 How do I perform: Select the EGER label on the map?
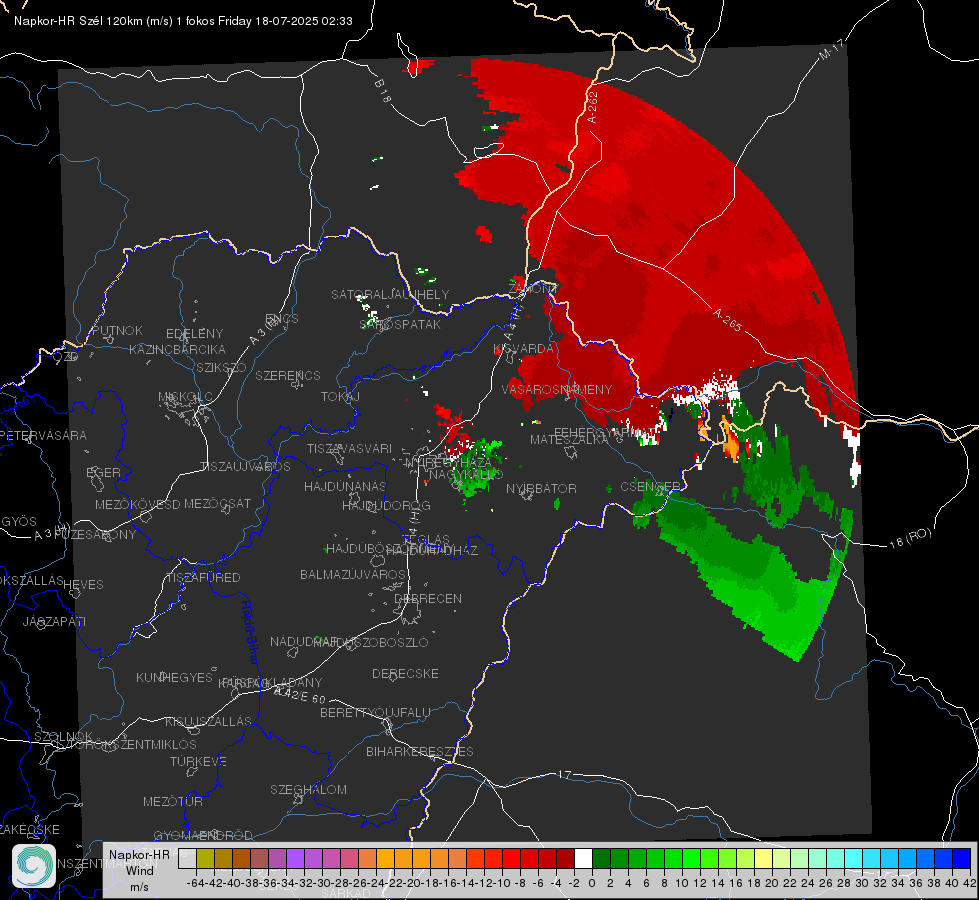click(104, 472)
